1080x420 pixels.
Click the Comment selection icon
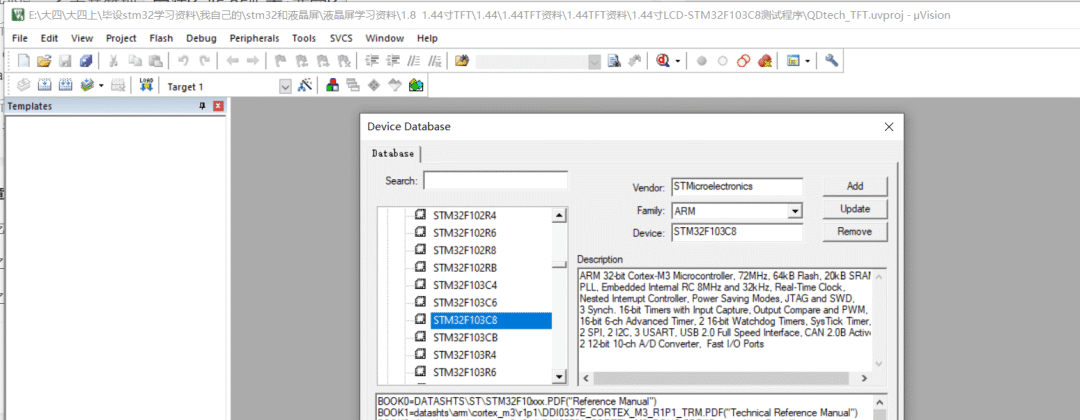tap(413, 61)
